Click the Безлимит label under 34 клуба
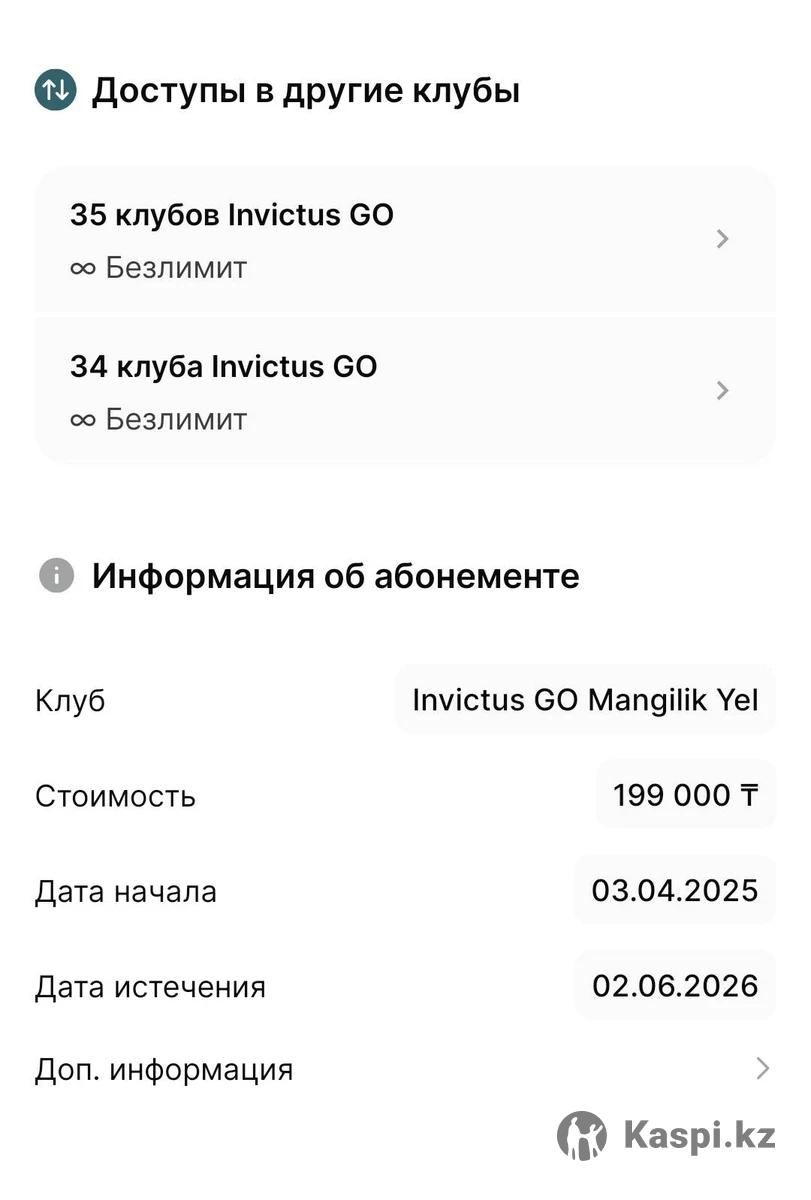This screenshot has width=811, height=1200. pyautogui.click(x=176, y=420)
